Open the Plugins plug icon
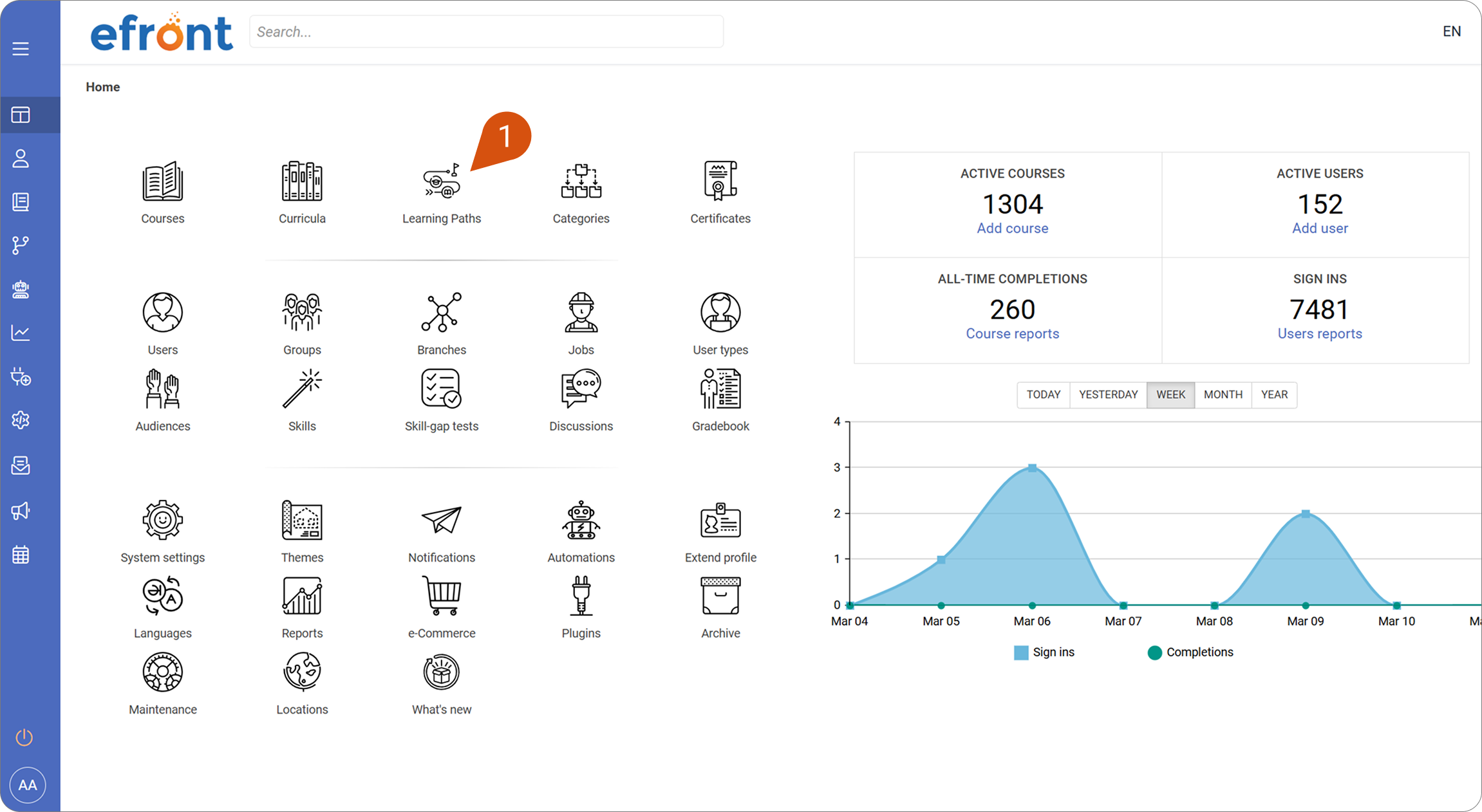 [581, 596]
